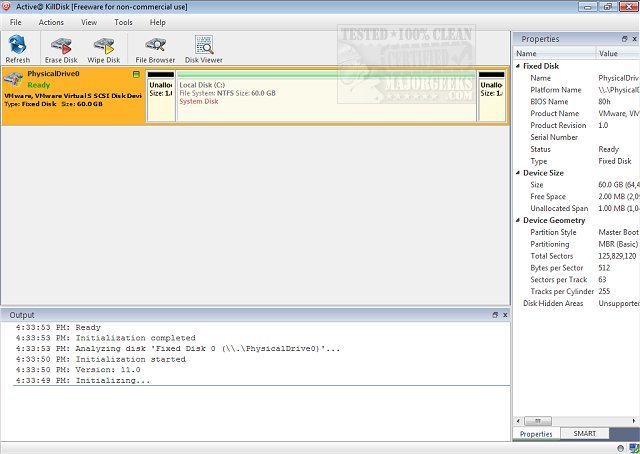Launch the Wipe Disk tool
Image resolution: width=640 pixels, height=454 pixels.
[104, 47]
